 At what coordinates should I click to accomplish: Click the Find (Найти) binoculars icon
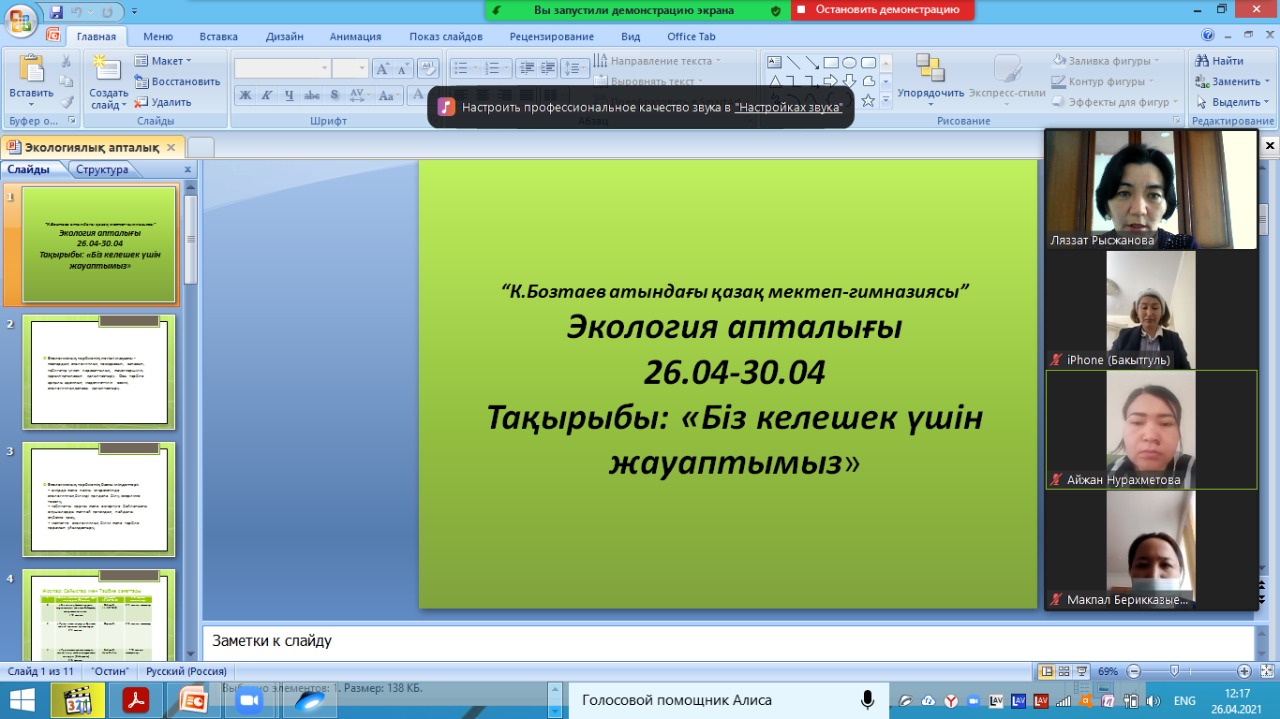[x=1203, y=61]
